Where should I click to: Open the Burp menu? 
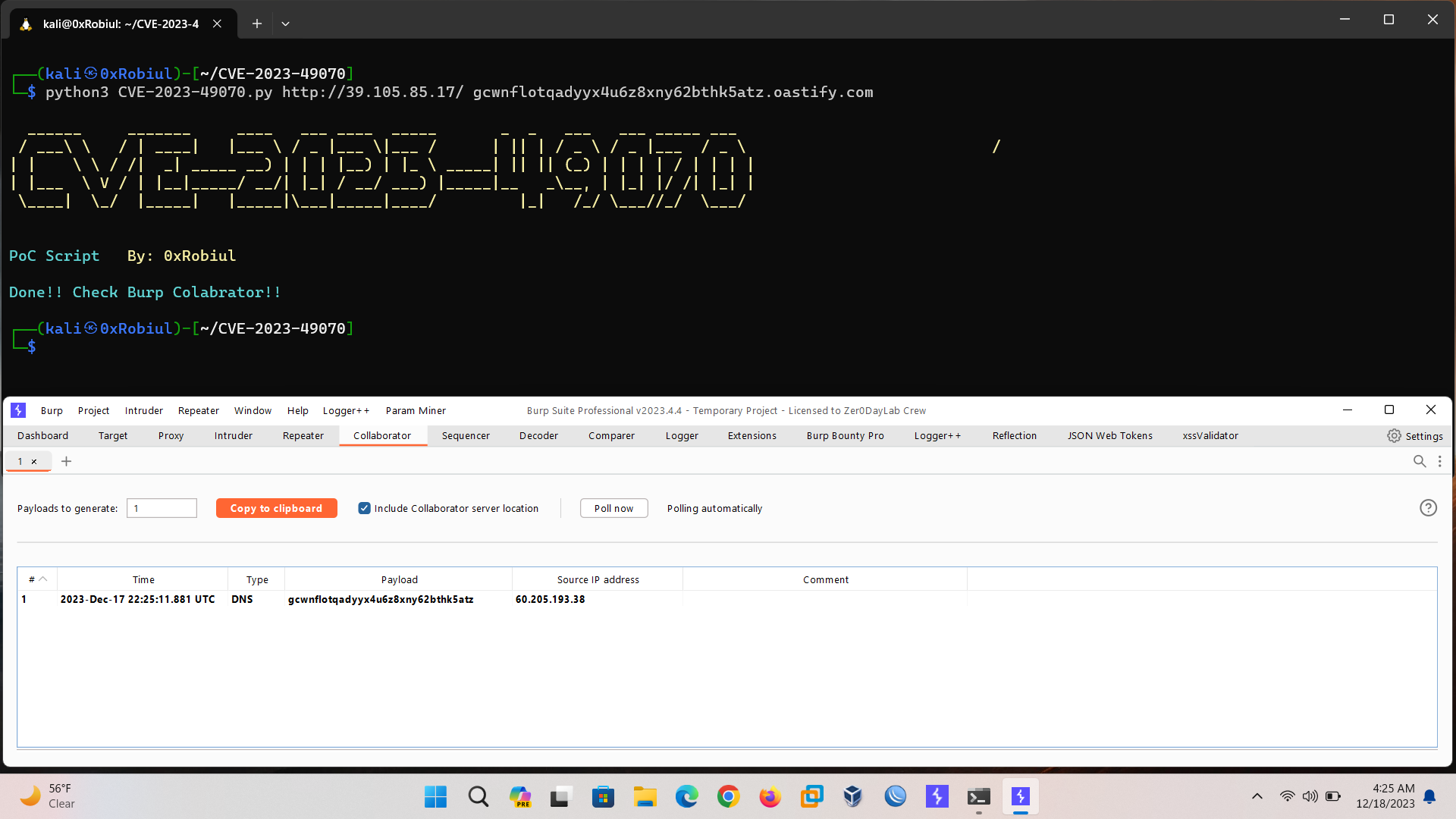point(52,410)
